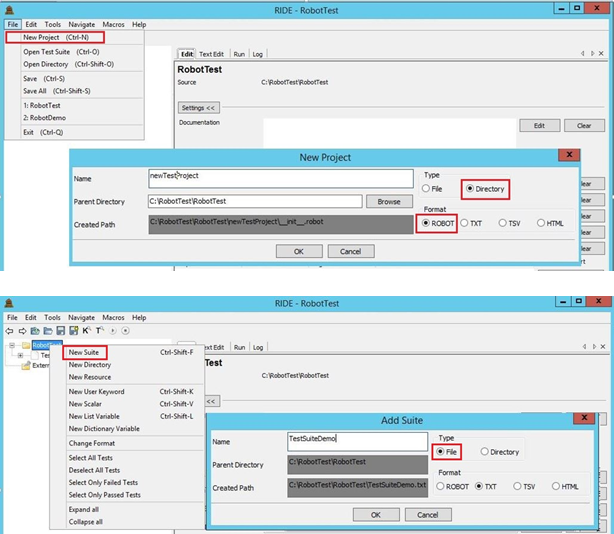Select File type in New Project dialog
Screen dimensions: 614x534
[432, 189]
